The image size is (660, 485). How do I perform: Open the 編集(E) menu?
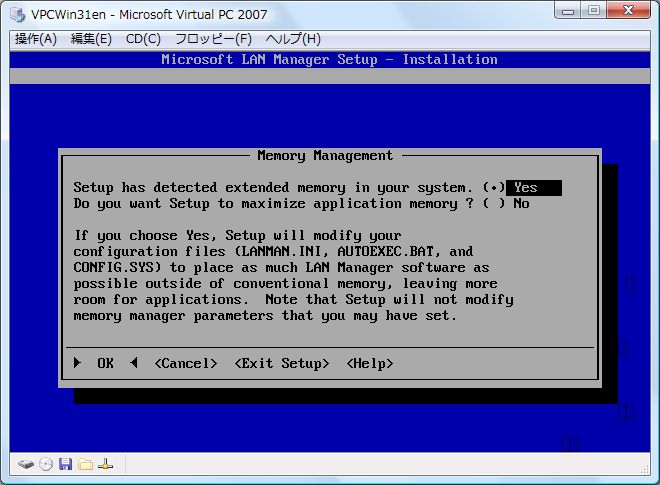pos(91,39)
